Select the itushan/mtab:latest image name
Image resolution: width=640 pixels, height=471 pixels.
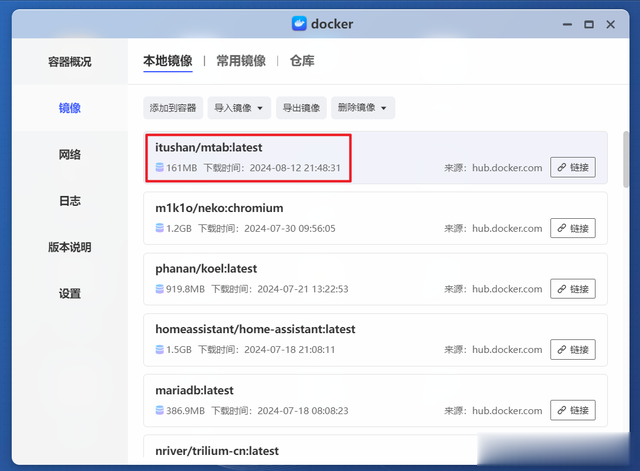tap(209, 147)
